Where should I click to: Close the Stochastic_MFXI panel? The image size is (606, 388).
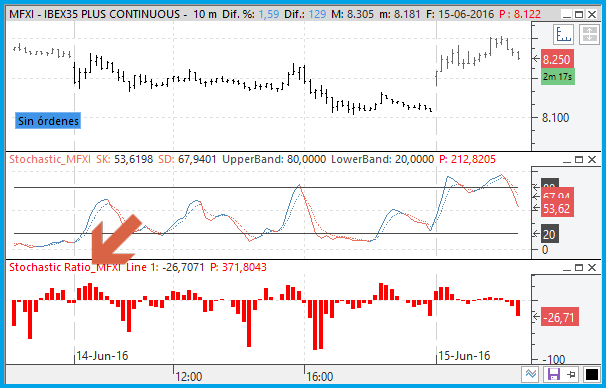coord(592,160)
